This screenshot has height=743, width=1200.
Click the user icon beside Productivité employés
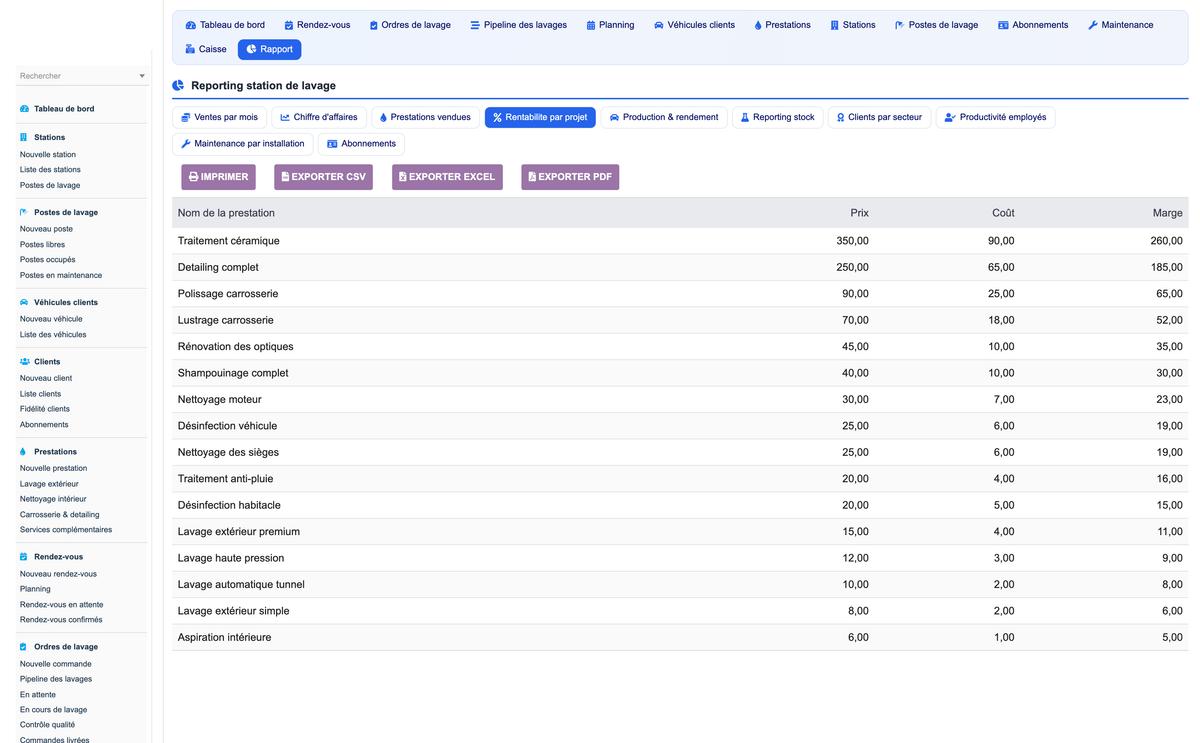click(x=950, y=117)
